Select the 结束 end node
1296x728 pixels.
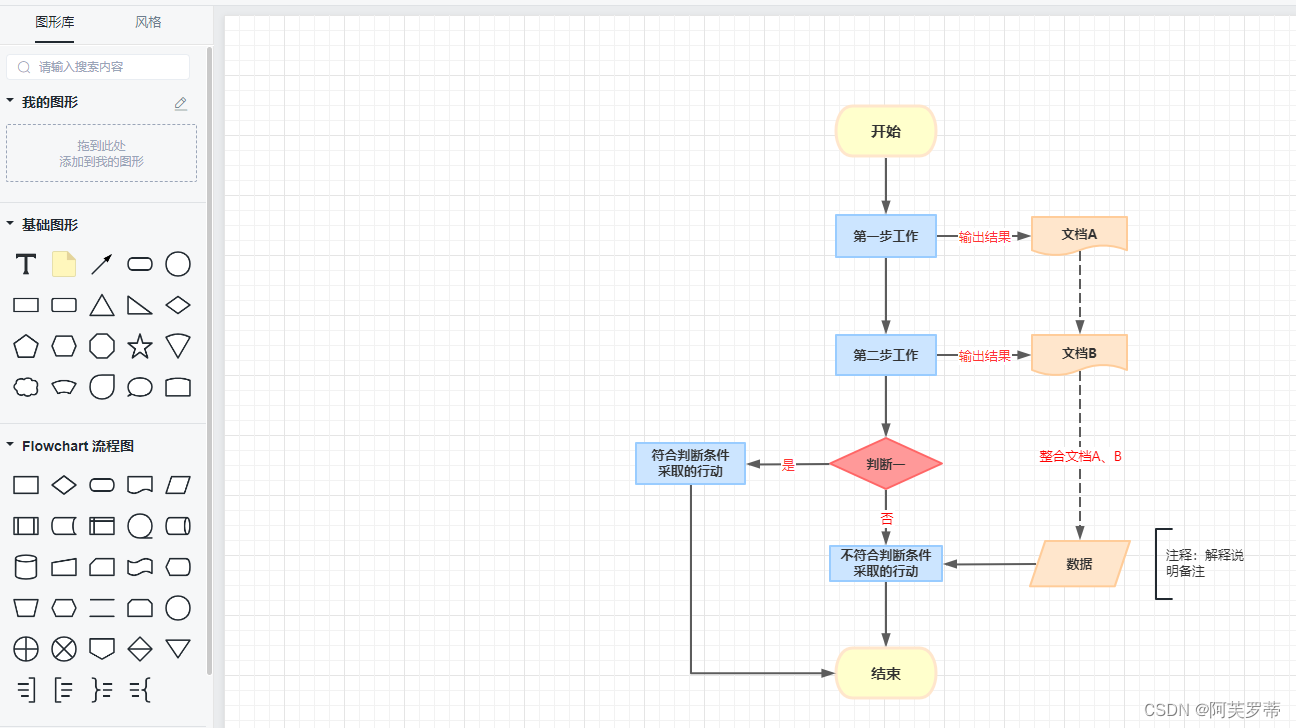pos(886,673)
